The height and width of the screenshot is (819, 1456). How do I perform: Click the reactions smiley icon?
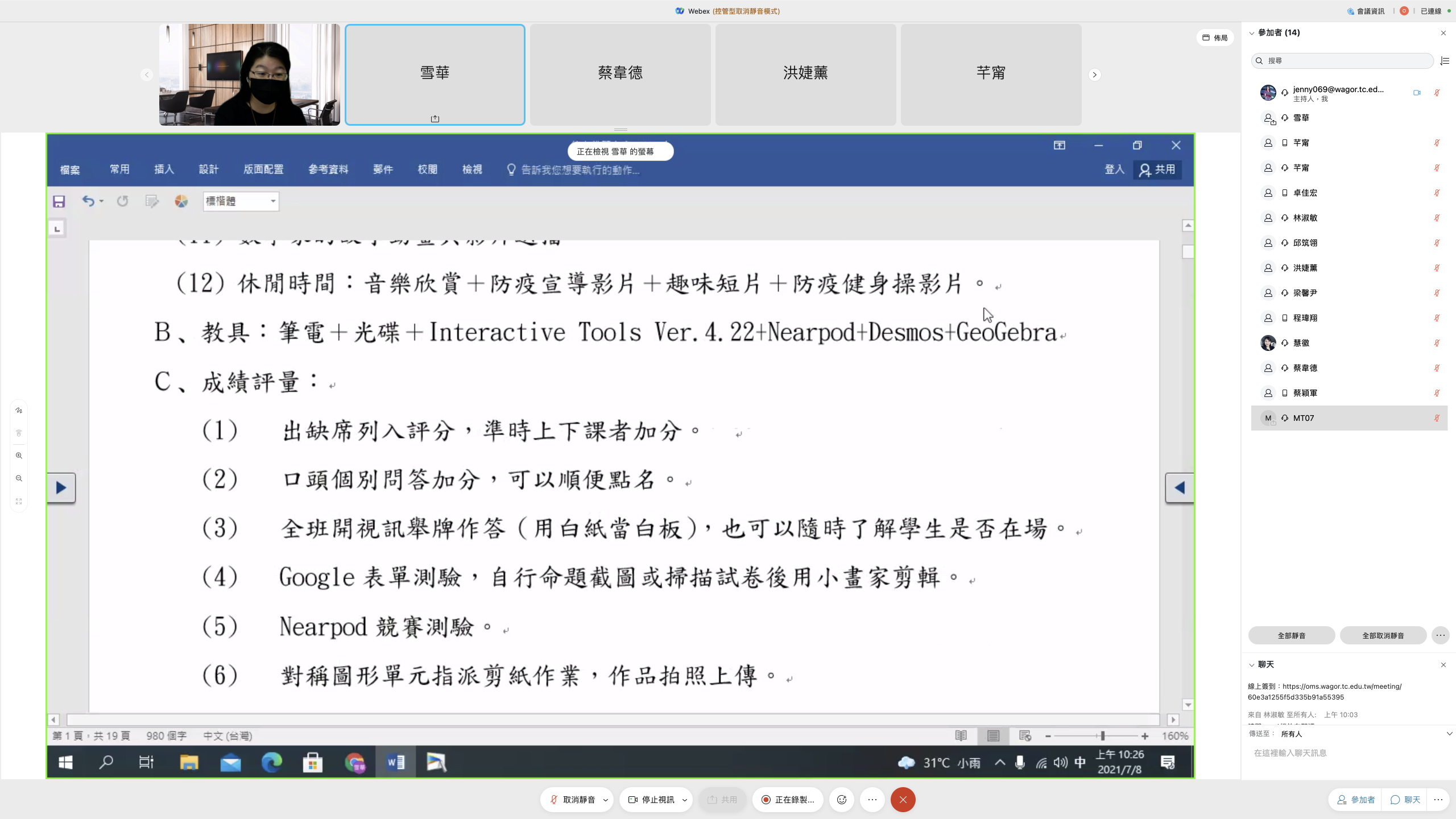point(842,800)
